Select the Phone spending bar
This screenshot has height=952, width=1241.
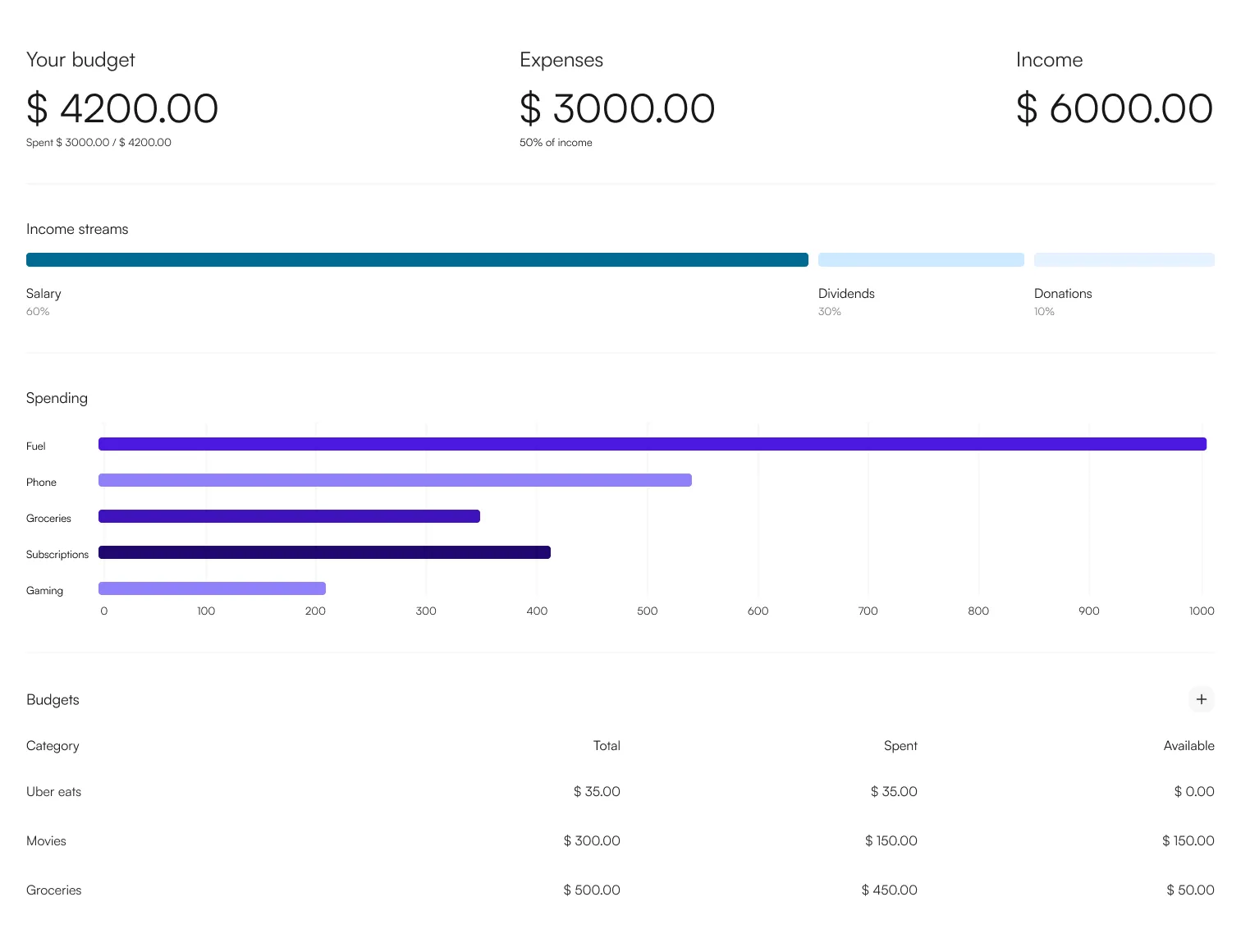click(395, 480)
